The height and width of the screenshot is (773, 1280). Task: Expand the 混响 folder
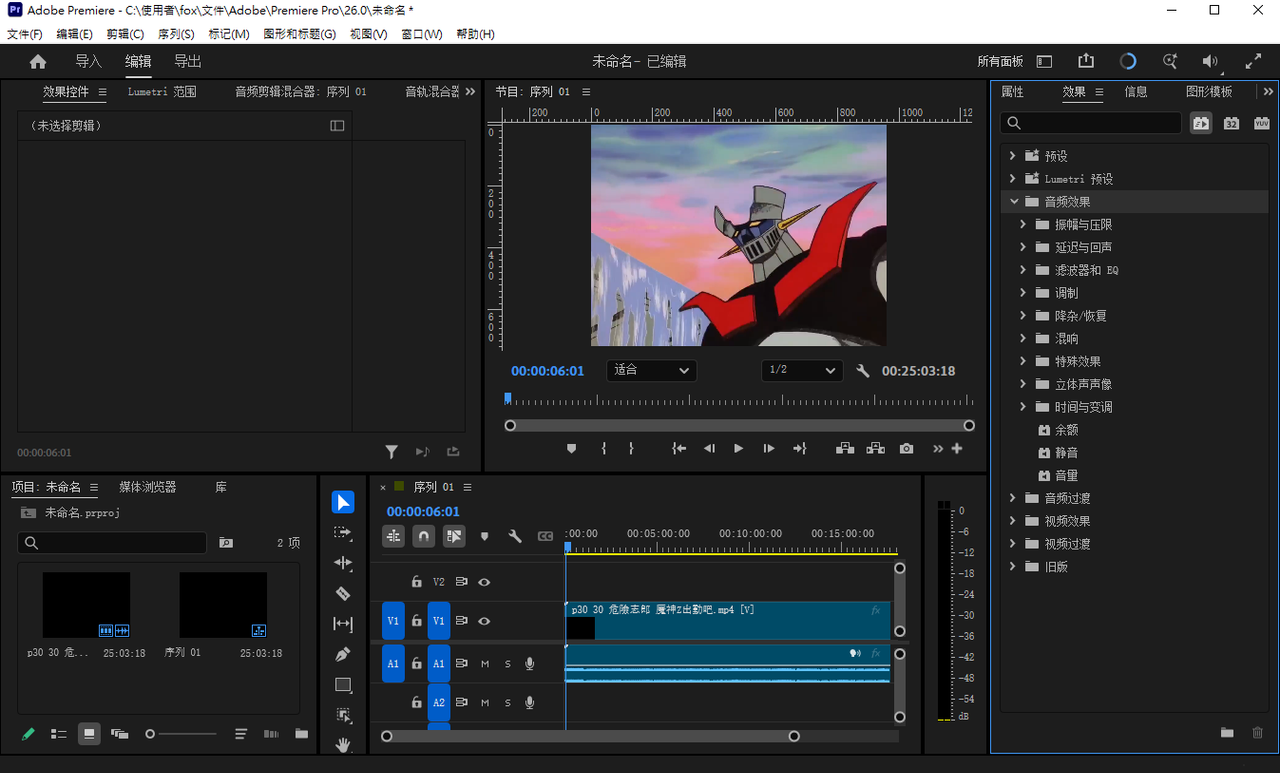click(x=1023, y=339)
